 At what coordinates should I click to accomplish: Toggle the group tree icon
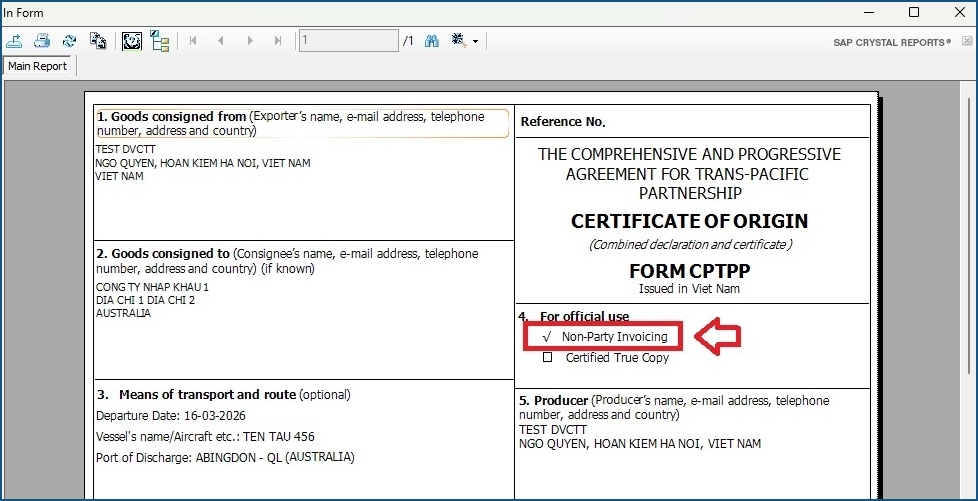coord(160,41)
